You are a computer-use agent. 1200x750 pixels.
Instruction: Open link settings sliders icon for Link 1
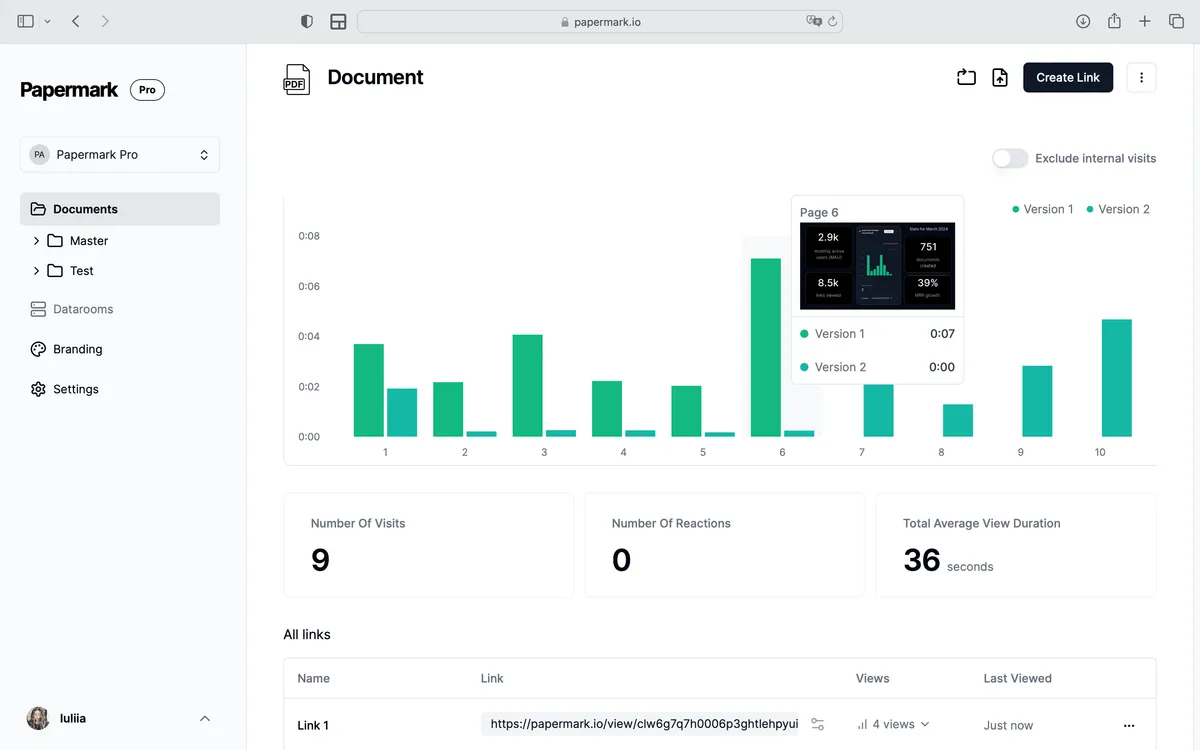pos(817,725)
